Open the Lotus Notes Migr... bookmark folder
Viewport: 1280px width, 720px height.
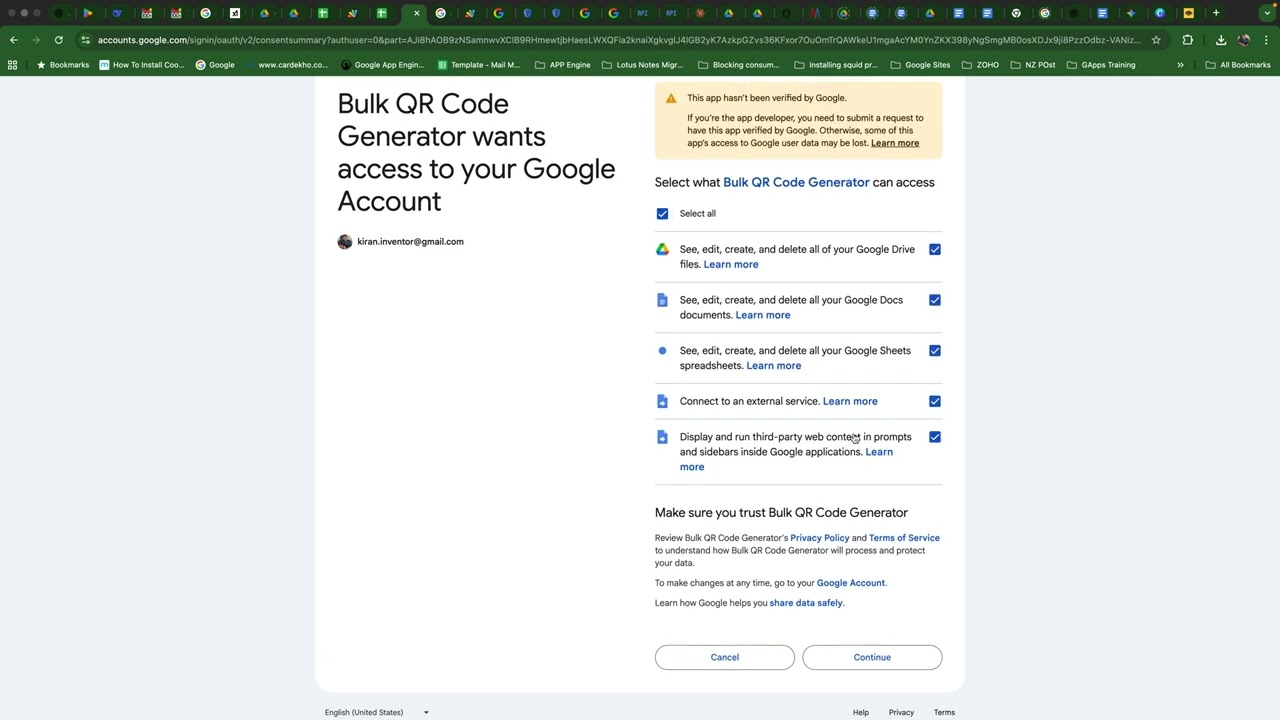pos(641,65)
